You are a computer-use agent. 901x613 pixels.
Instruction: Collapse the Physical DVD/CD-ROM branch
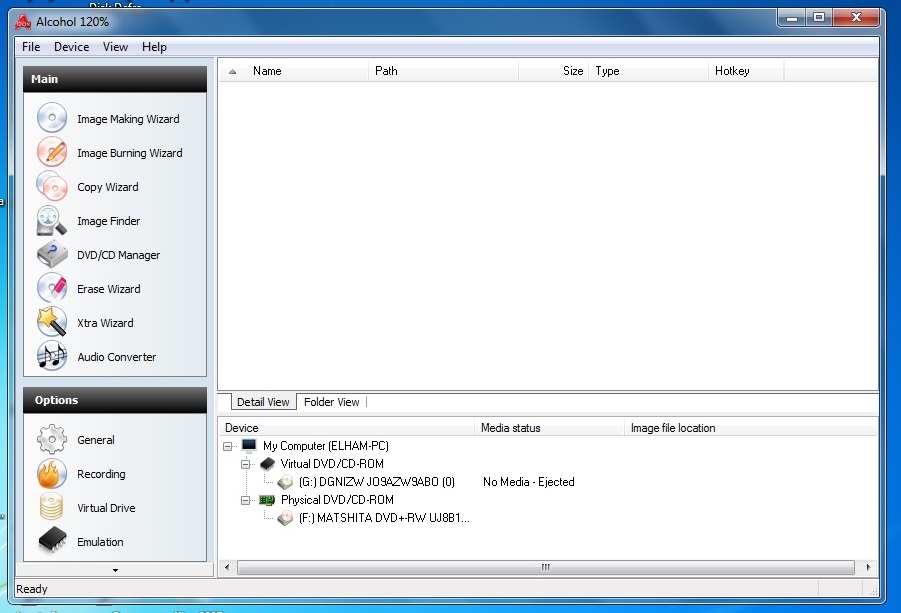(x=245, y=500)
